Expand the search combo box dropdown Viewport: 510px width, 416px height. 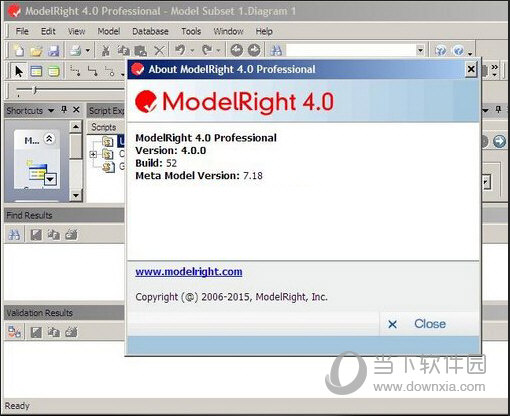(420, 50)
